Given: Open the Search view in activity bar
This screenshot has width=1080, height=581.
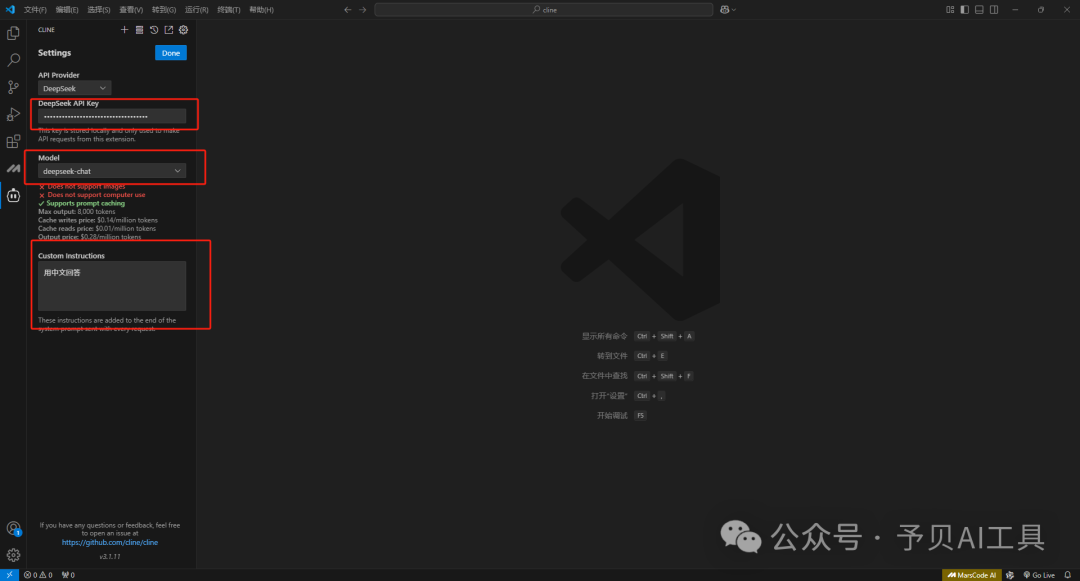Looking at the screenshot, I should 13,60.
